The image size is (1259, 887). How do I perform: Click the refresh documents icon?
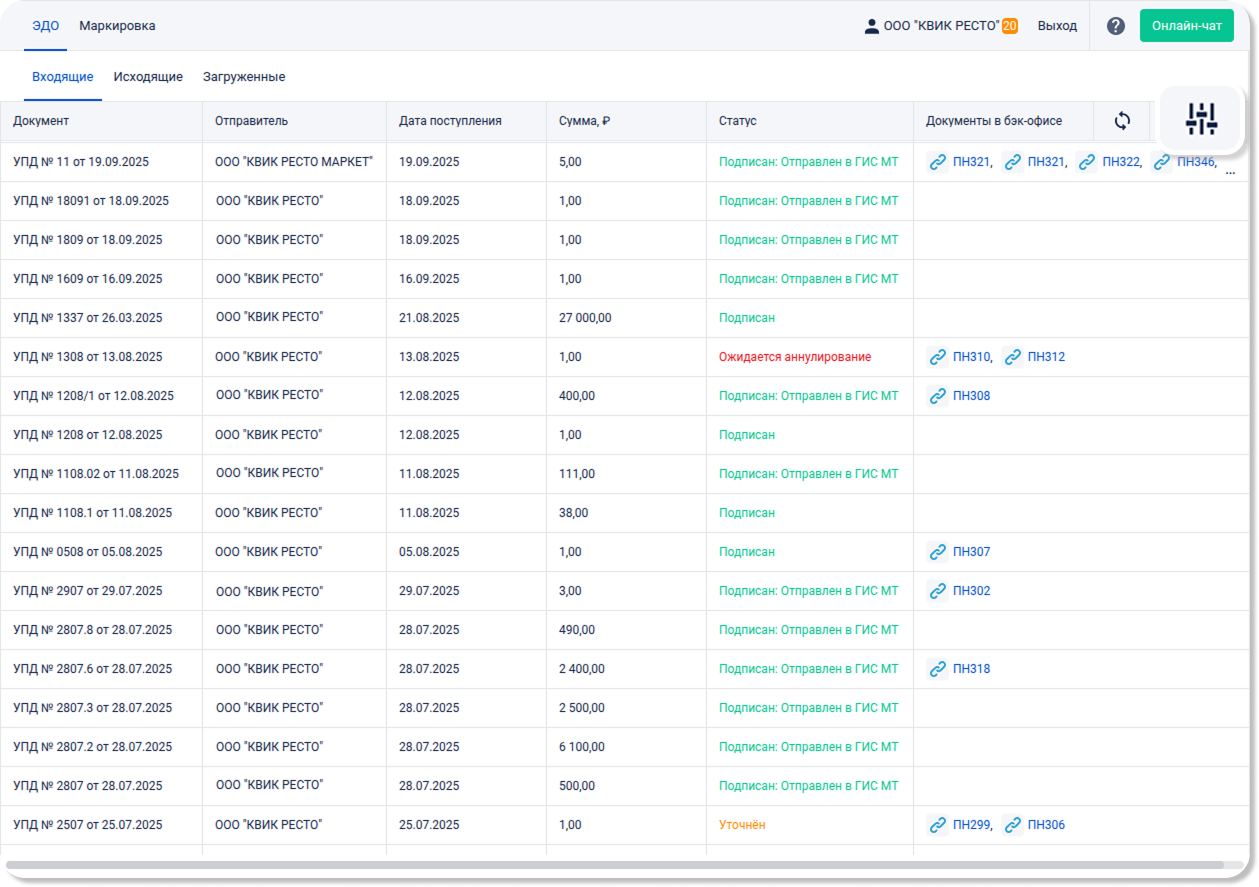pyautogui.click(x=1122, y=121)
